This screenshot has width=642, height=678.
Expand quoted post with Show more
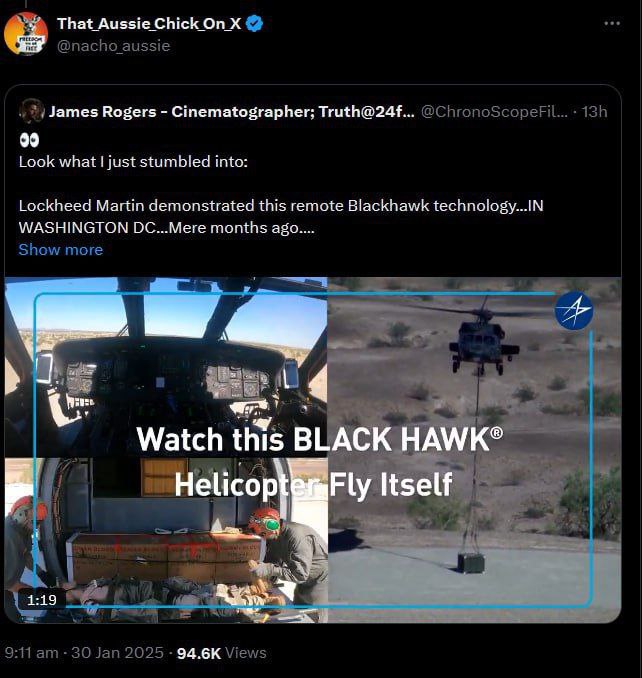61,249
